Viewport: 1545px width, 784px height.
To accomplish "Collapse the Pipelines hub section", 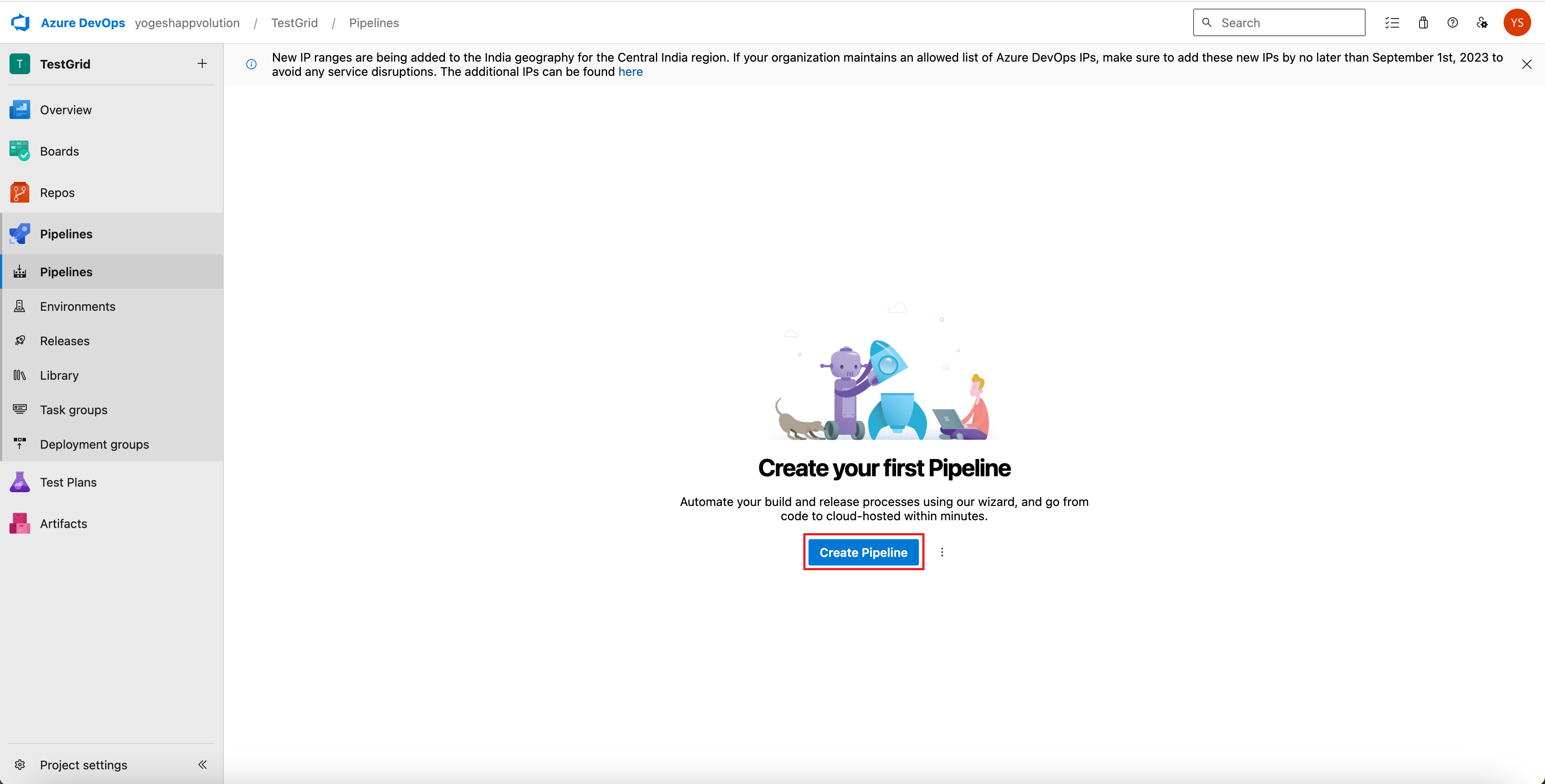I will pyautogui.click(x=112, y=234).
